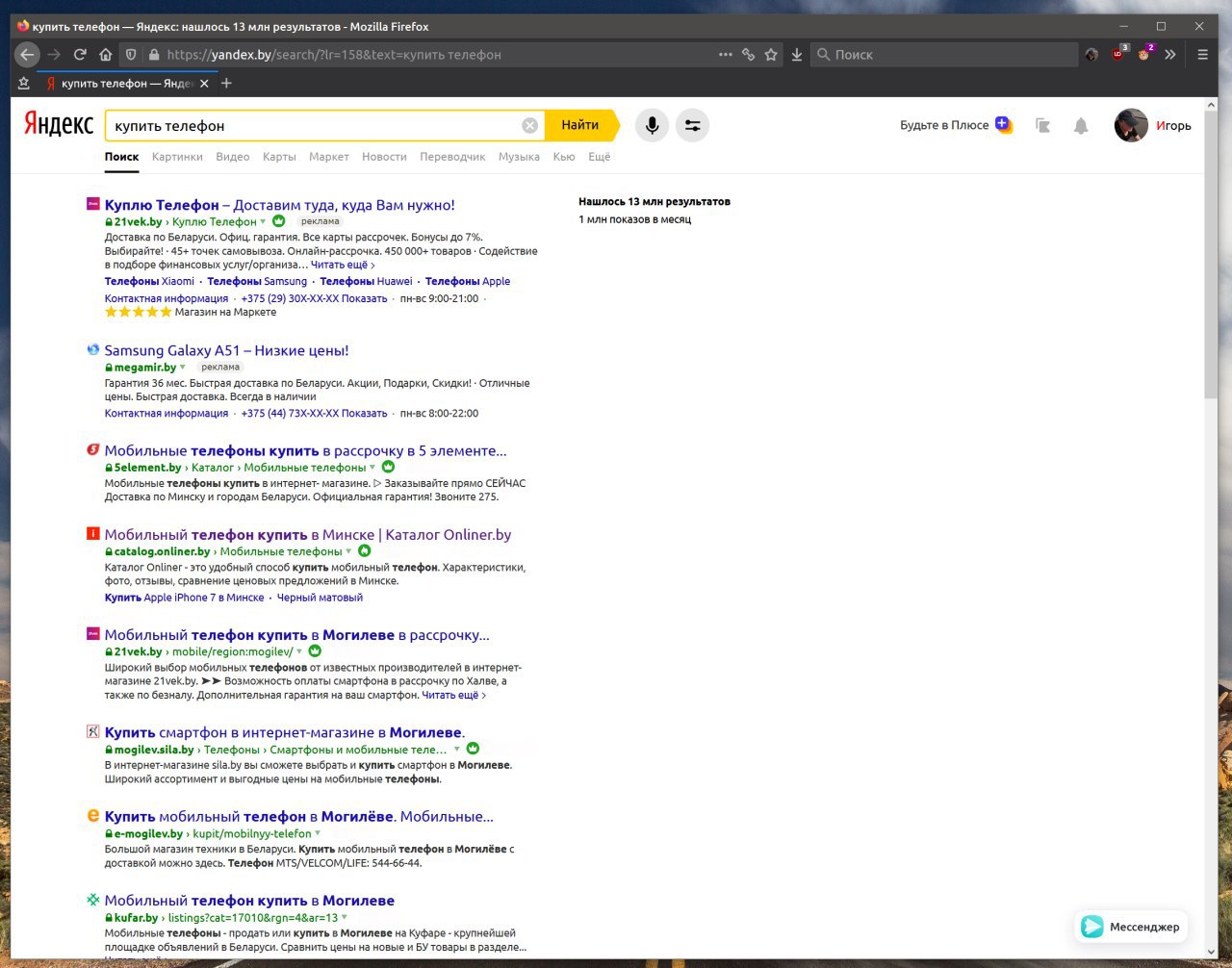Open Телефоны Xiaomi sitelink
The width and height of the screenshot is (1232, 968).
(x=149, y=282)
